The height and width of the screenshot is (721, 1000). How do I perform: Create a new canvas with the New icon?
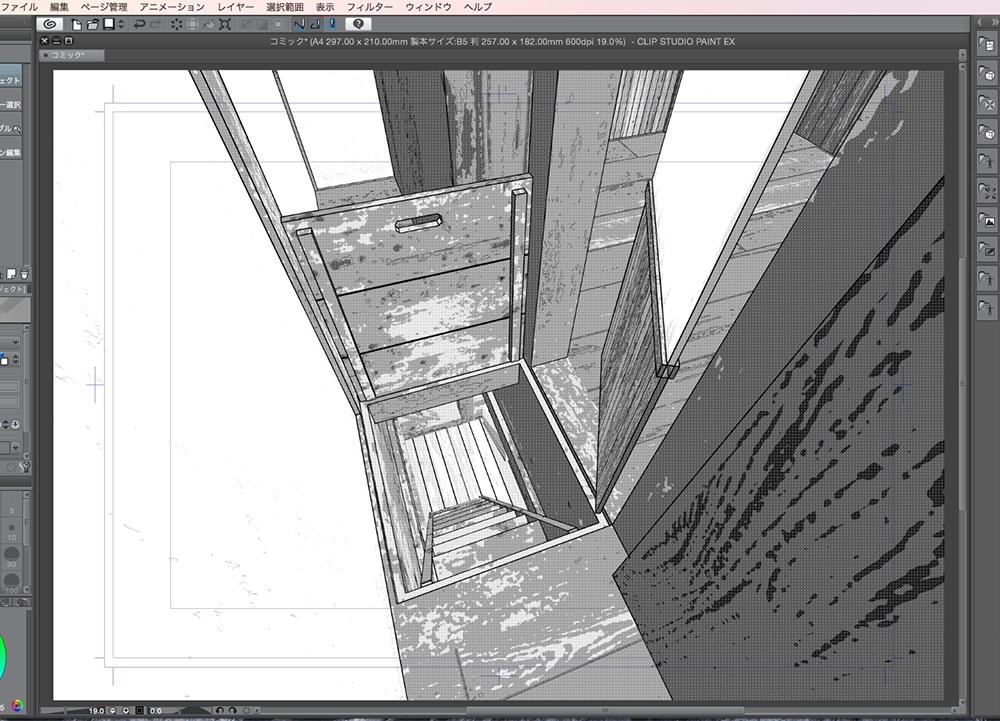click(x=76, y=25)
